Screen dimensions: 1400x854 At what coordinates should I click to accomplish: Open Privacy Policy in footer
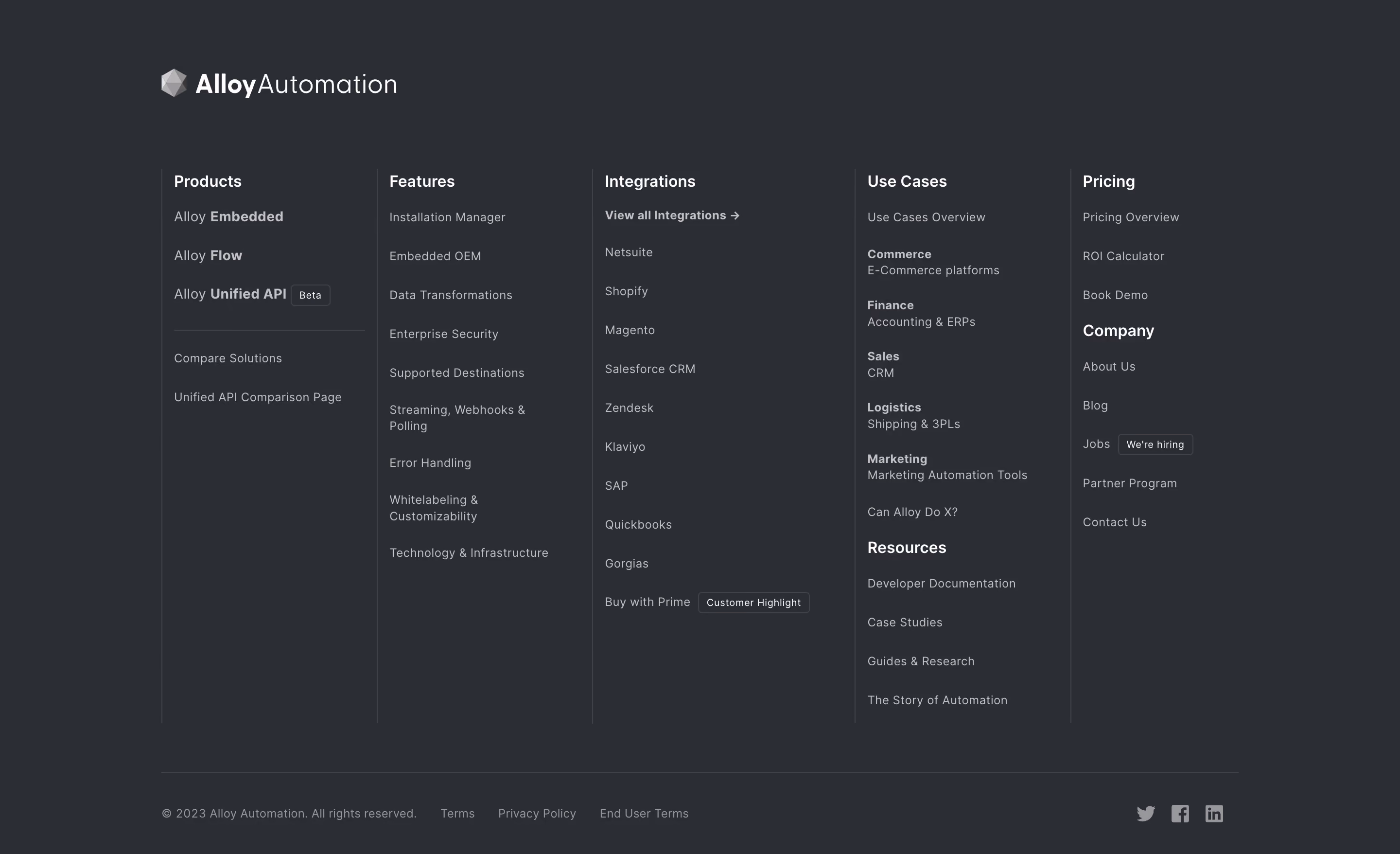(x=537, y=814)
